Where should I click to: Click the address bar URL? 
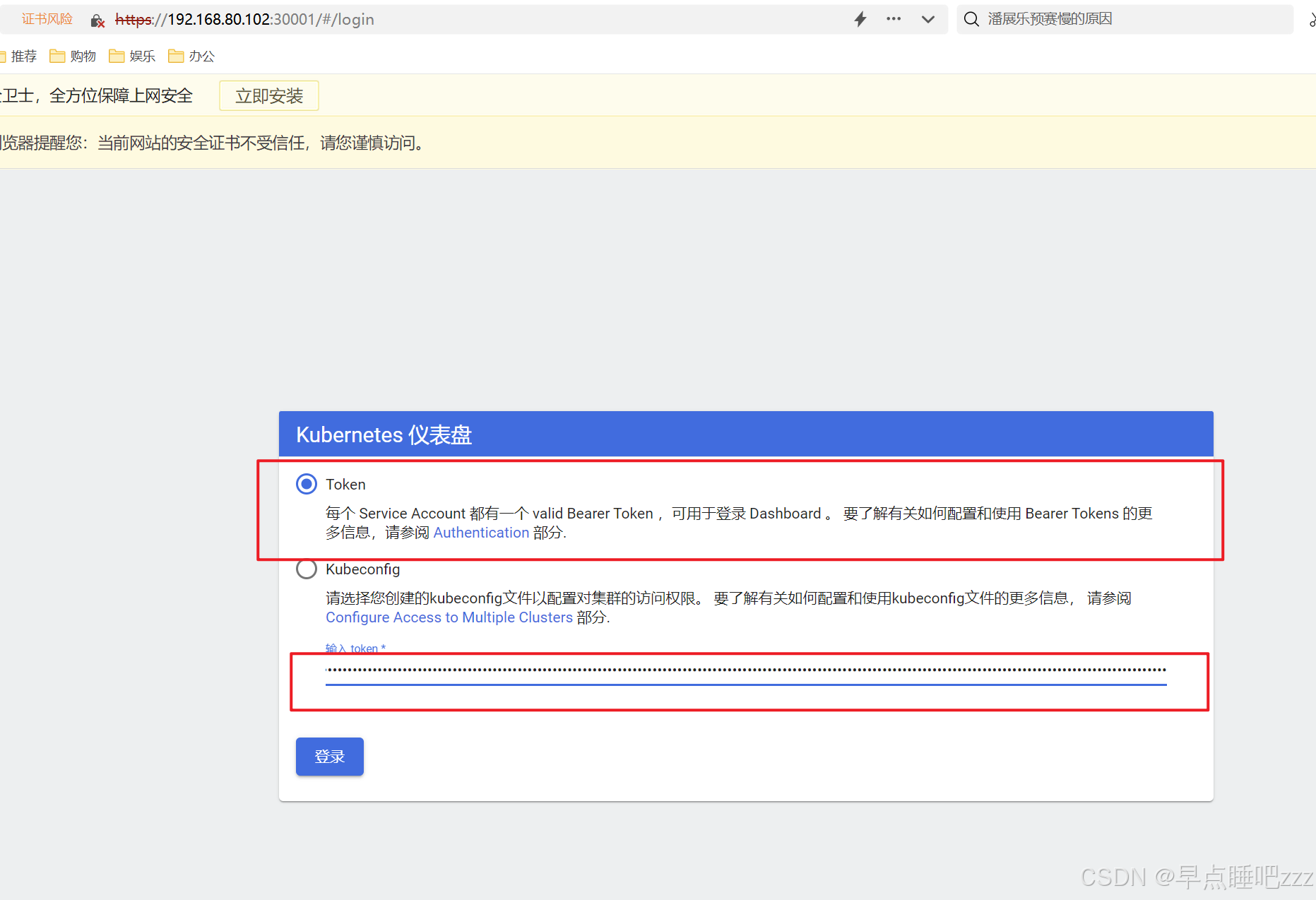point(244,19)
